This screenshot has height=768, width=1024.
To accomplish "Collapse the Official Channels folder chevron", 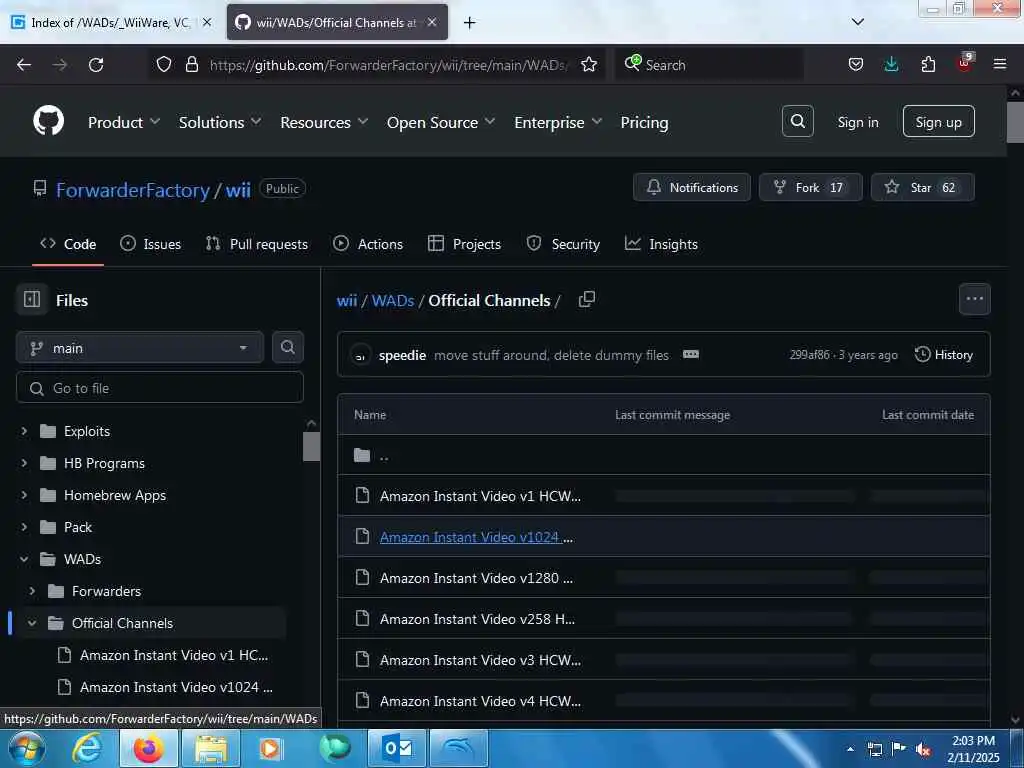I will click(32, 623).
